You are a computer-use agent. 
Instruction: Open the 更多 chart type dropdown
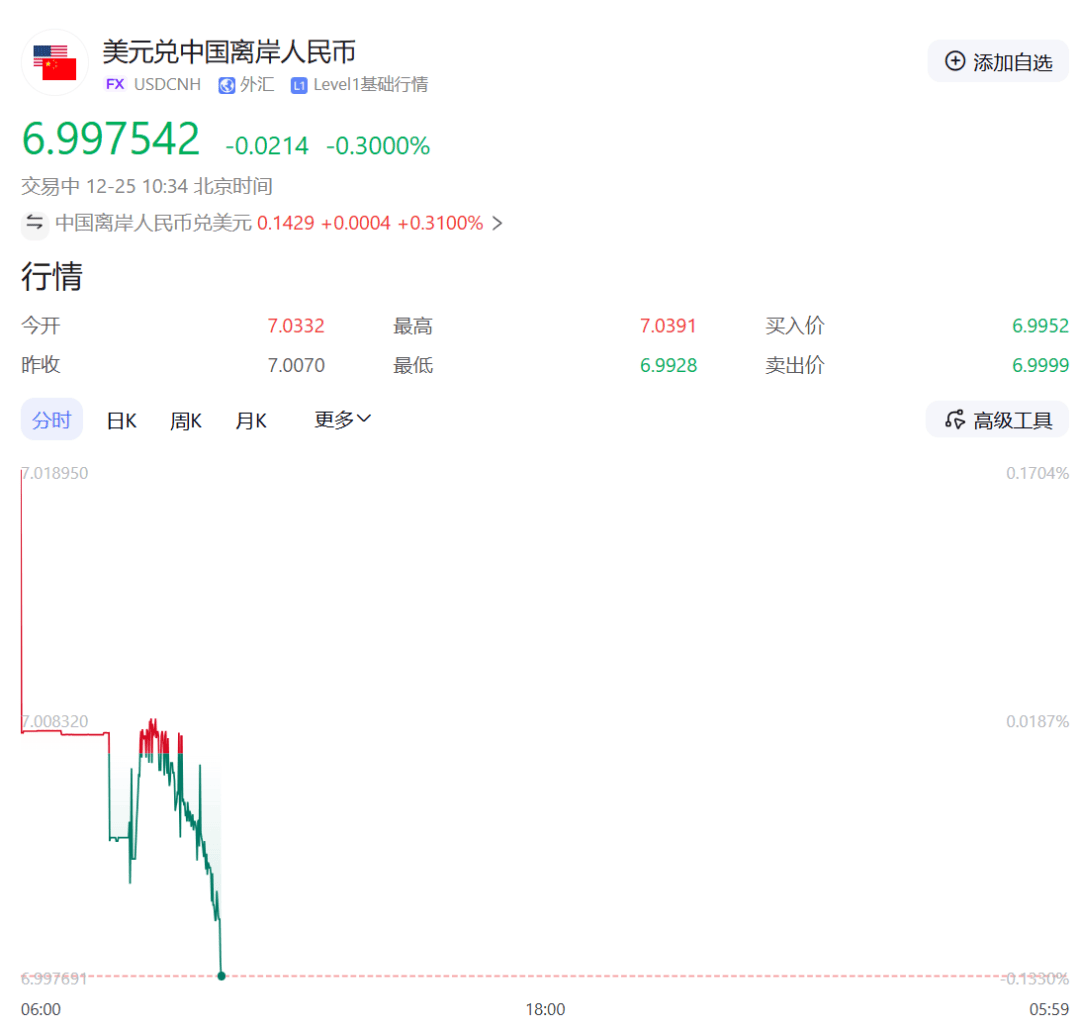coord(341,419)
